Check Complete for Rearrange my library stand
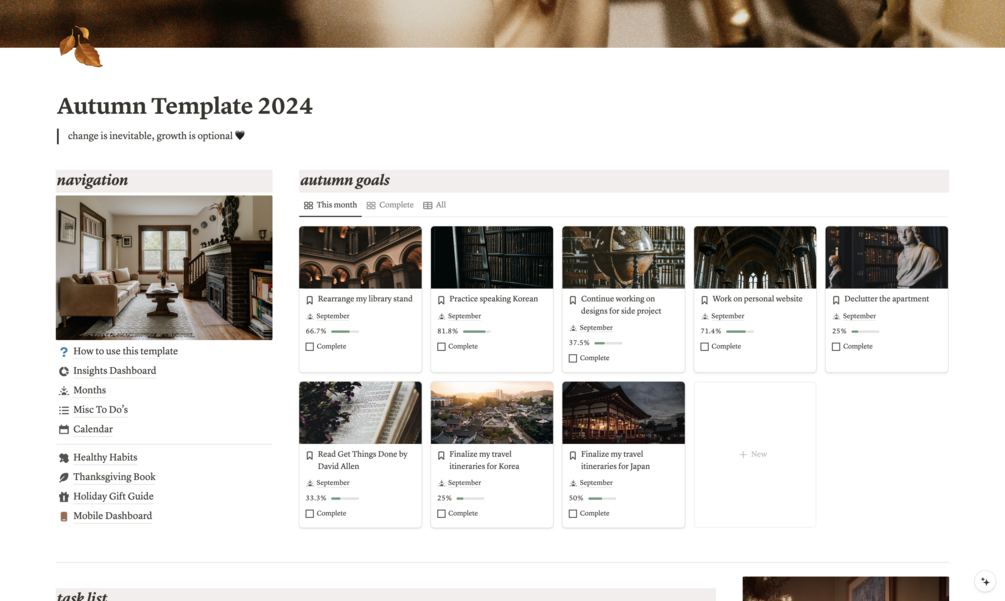 coord(310,347)
